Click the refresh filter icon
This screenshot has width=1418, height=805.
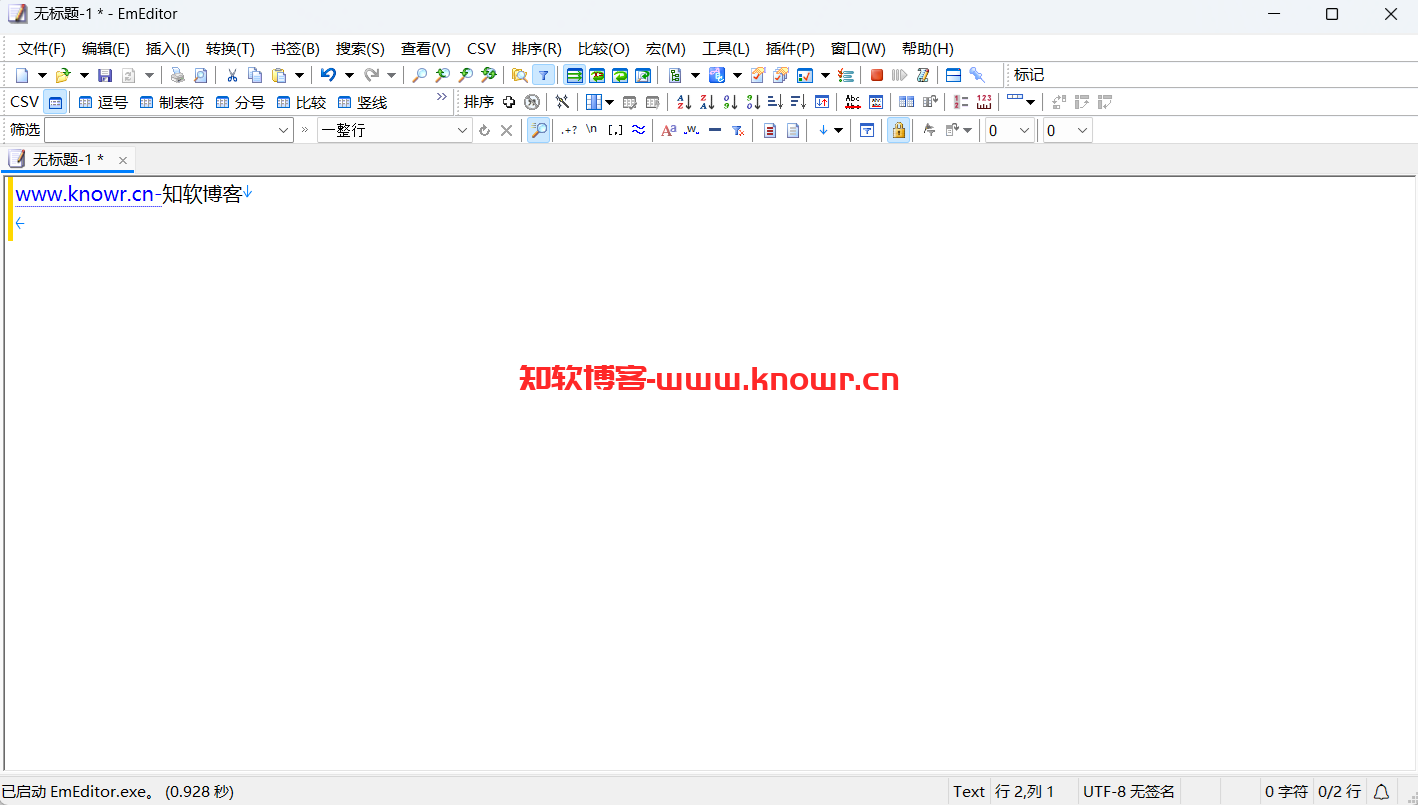coord(485,130)
